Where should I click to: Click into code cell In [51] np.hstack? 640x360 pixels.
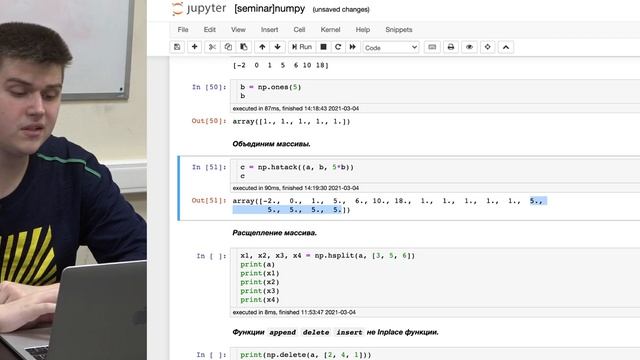pyautogui.click(x=435, y=171)
